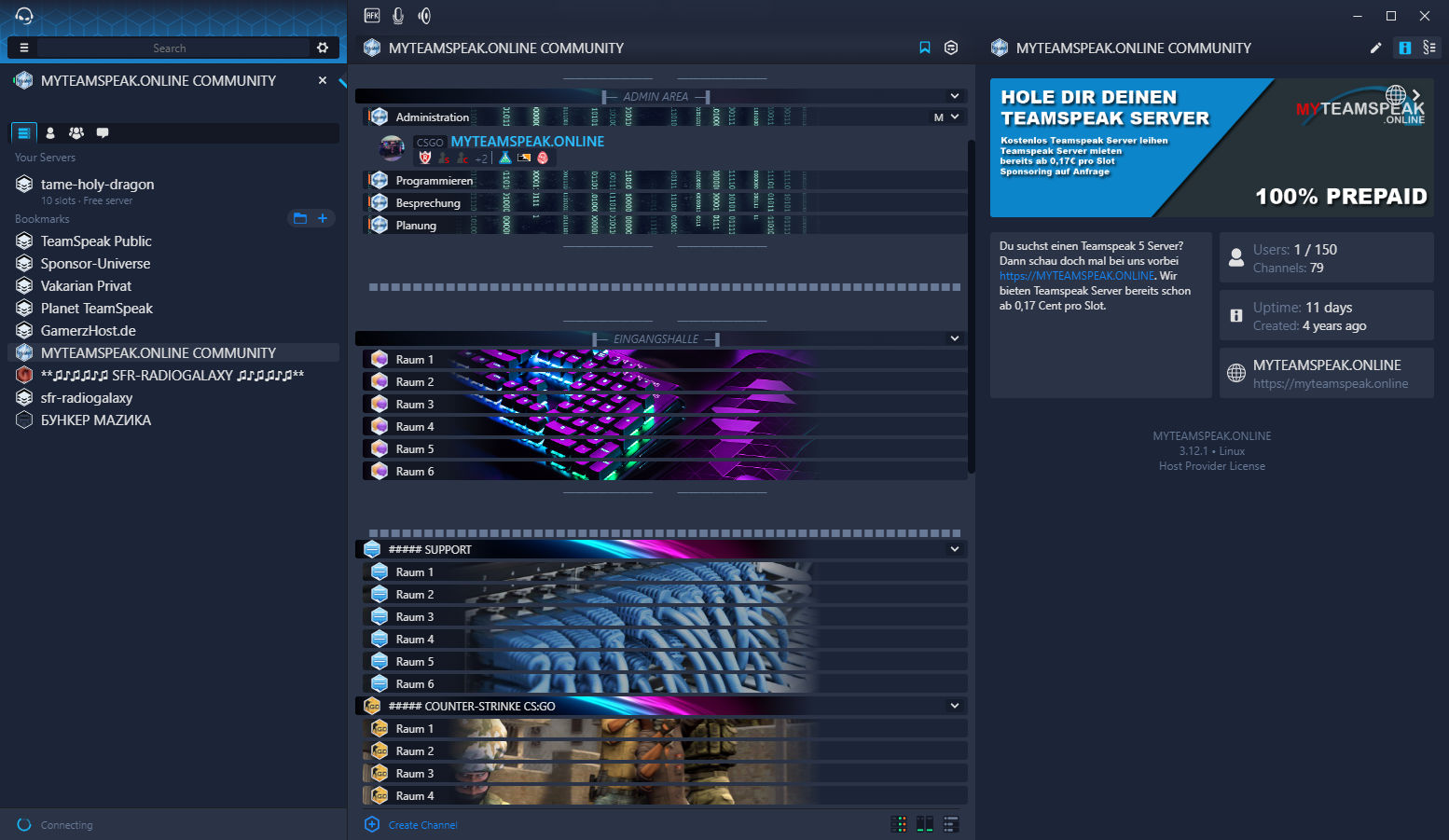Switch to the contacts tab icon
Screen dimensions: 1449x840
[50, 133]
